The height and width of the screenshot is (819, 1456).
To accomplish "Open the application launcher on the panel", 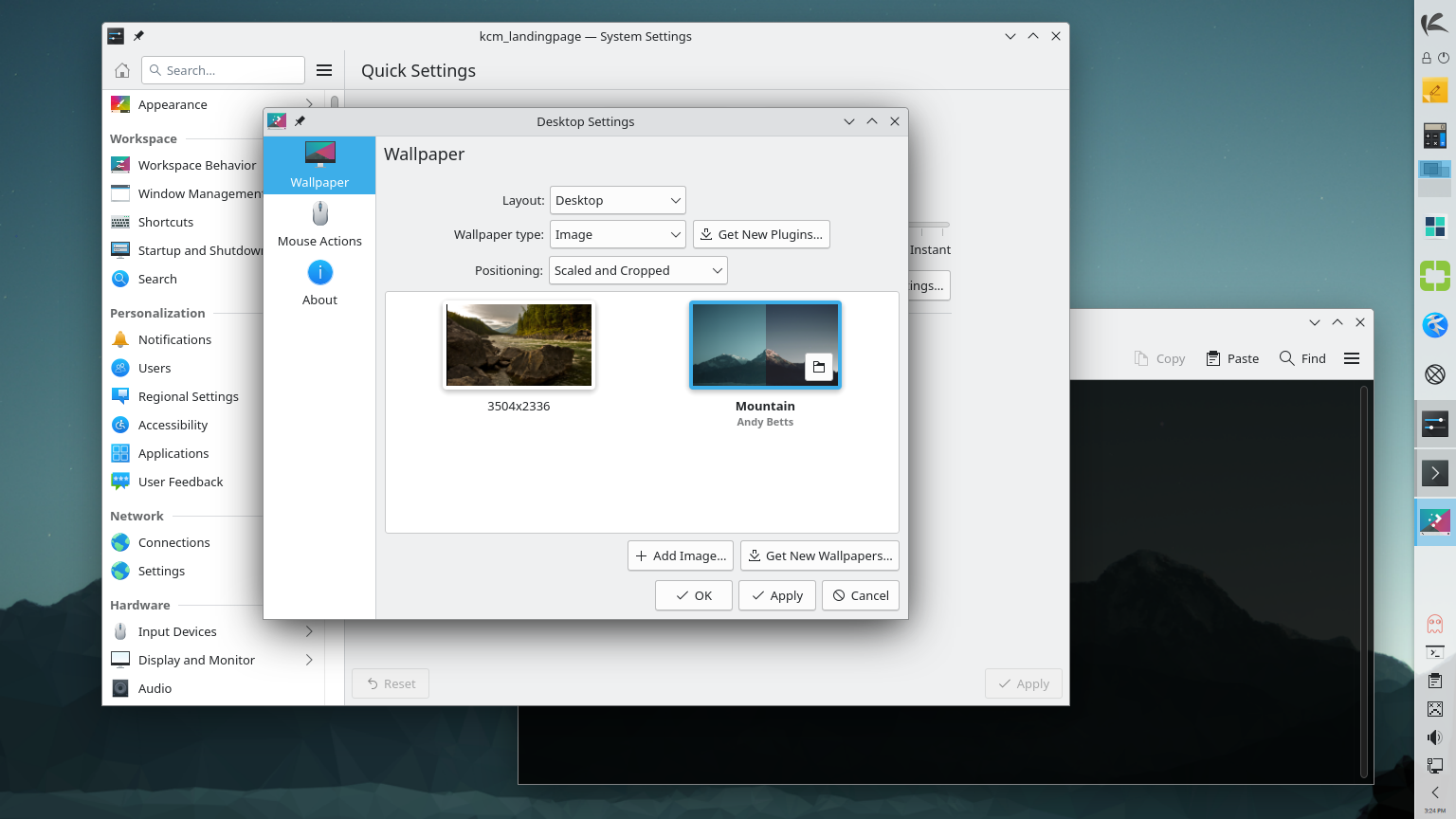I will [x=1434, y=24].
